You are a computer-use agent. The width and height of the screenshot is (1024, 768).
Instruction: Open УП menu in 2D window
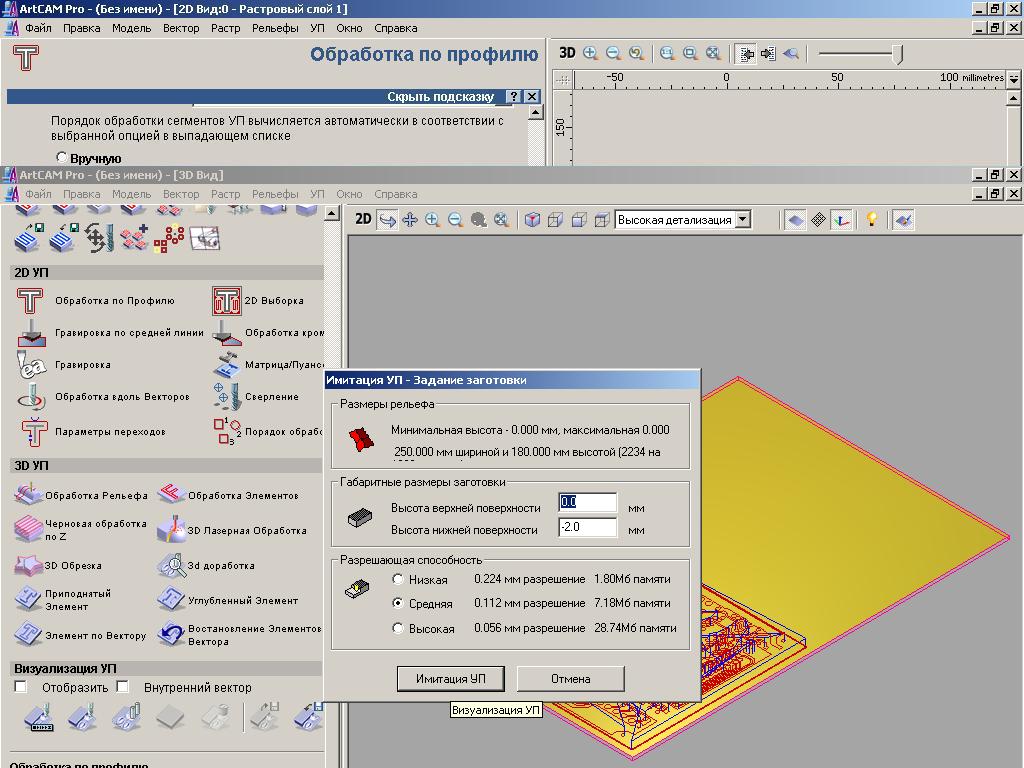click(317, 28)
